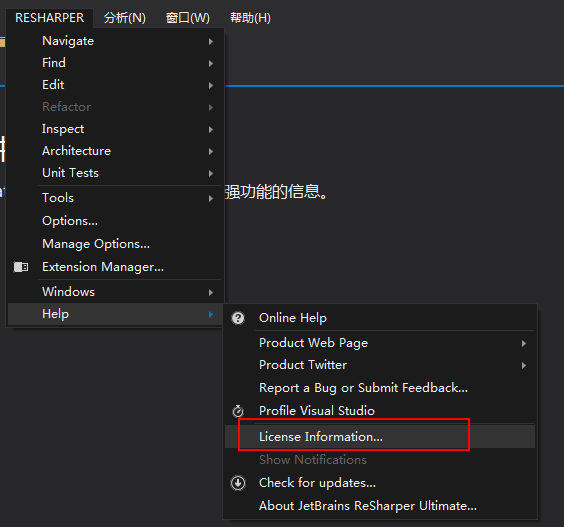Click Check for updates...
The height and width of the screenshot is (527, 564).
(x=380, y=483)
